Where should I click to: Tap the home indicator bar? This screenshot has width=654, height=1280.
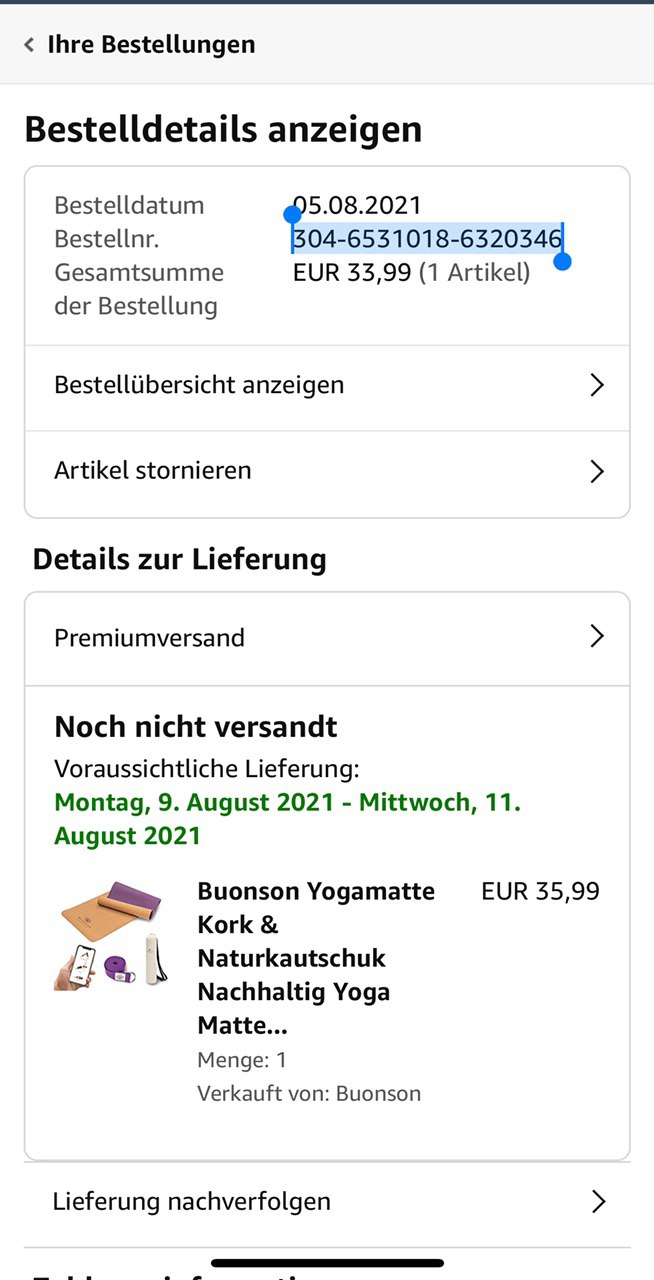click(x=327, y=1263)
